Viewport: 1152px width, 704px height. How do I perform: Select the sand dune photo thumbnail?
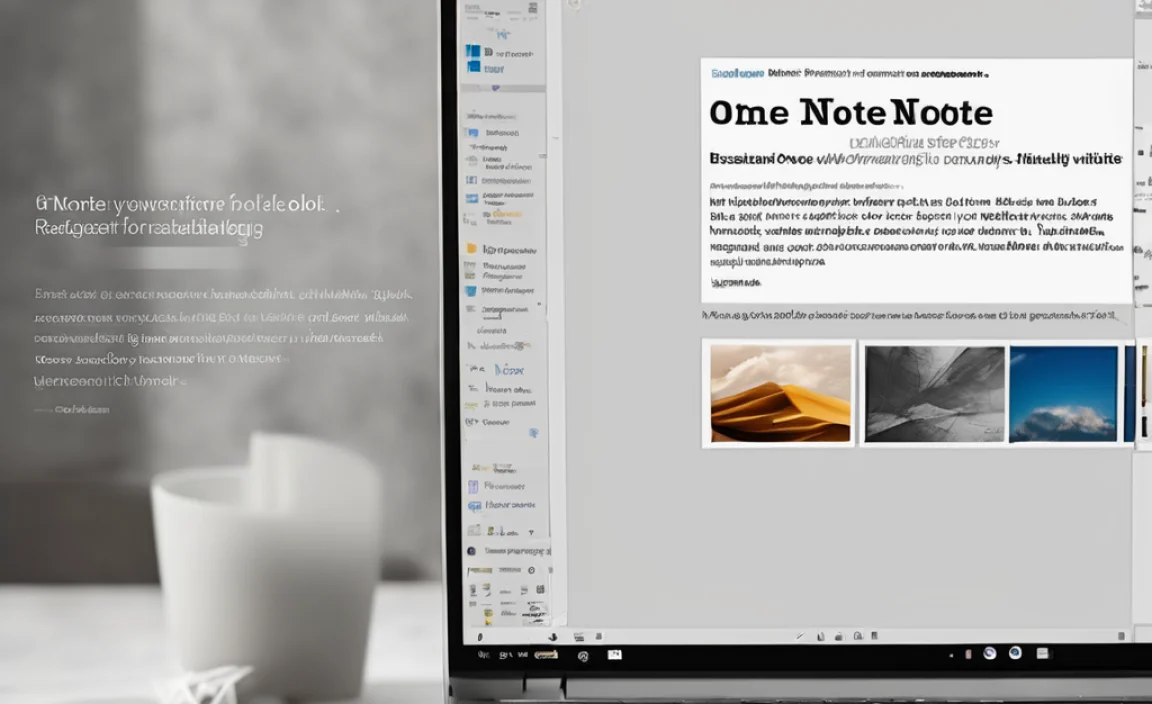[x=779, y=391]
